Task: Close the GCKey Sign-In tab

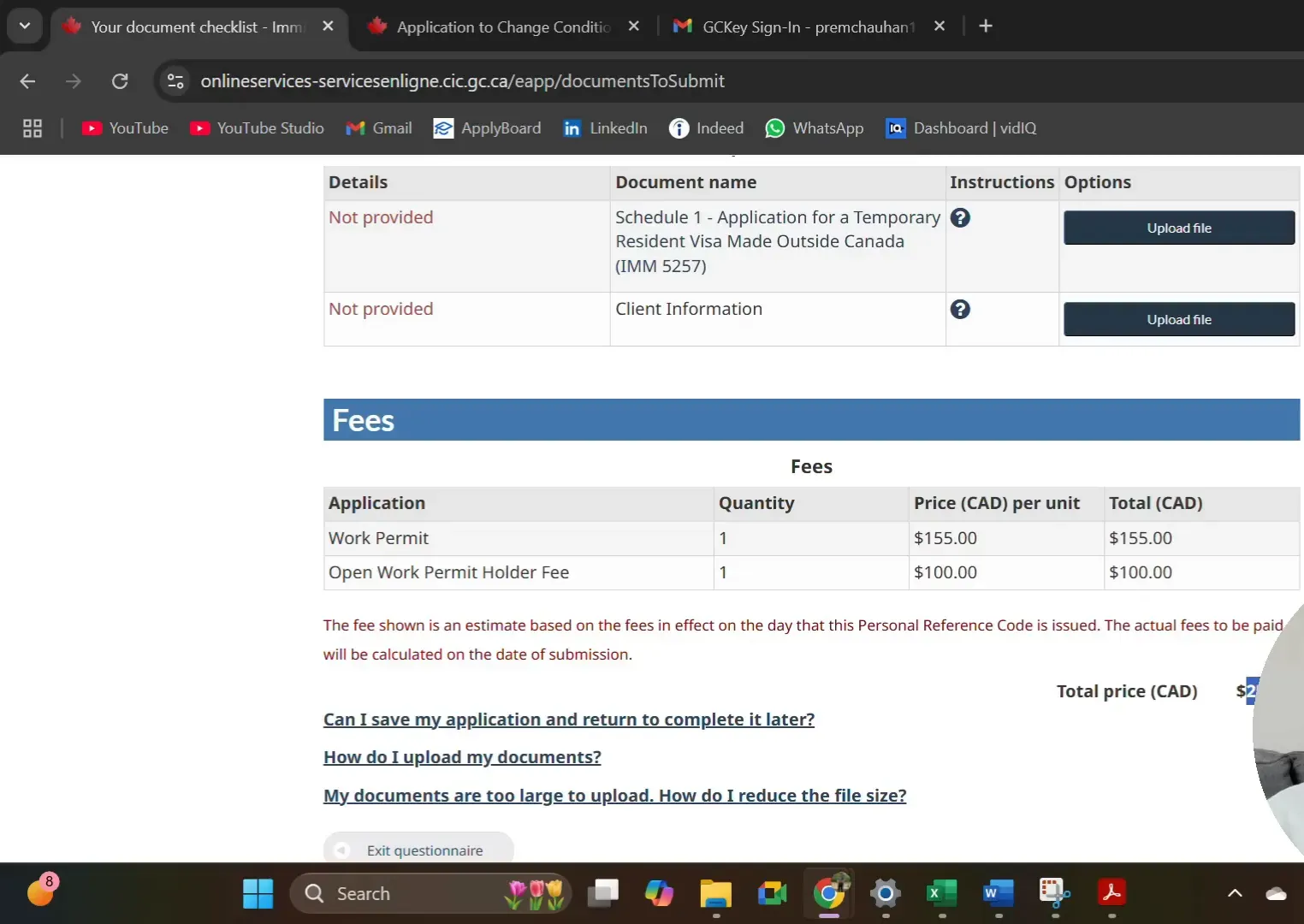Action: click(939, 27)
